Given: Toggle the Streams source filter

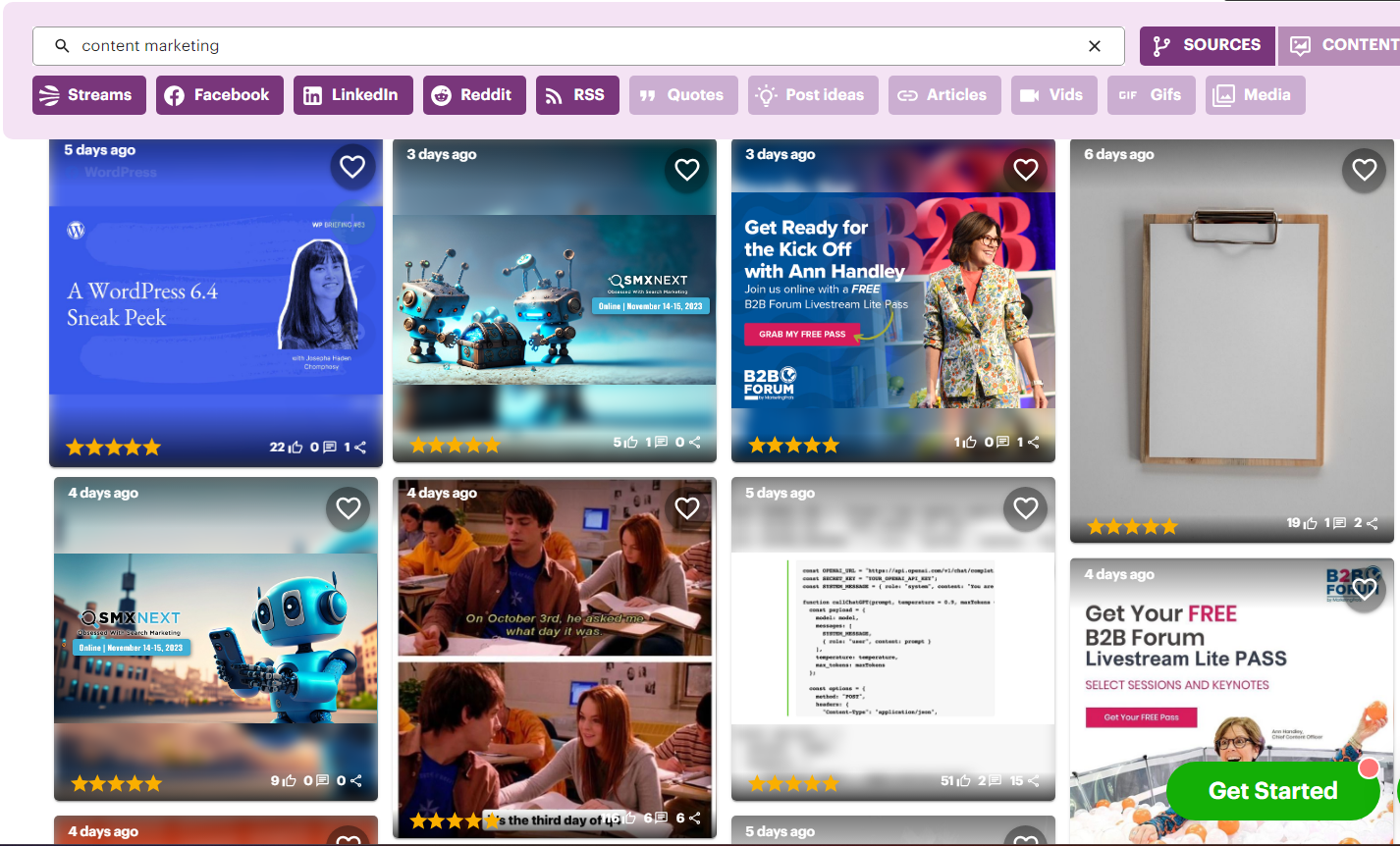Looking at the screenshot, I should [89, 95].
